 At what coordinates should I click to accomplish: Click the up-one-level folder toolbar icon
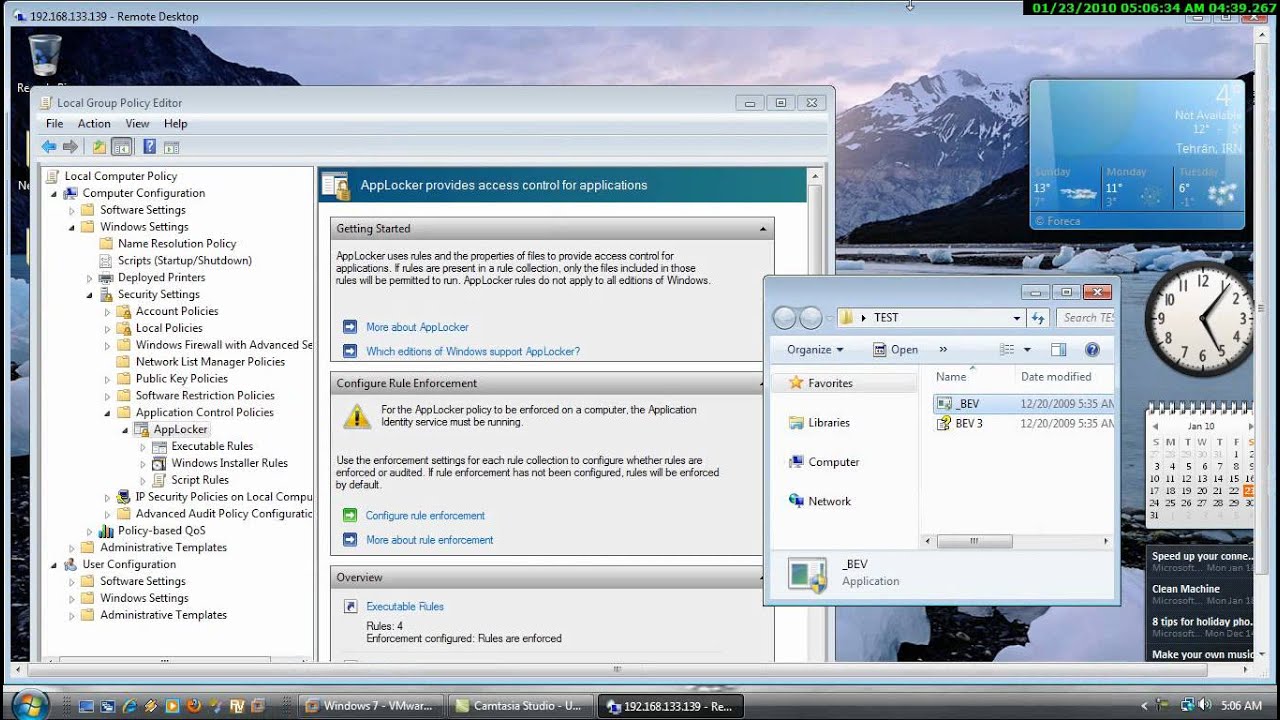click(x=99, y=147)
